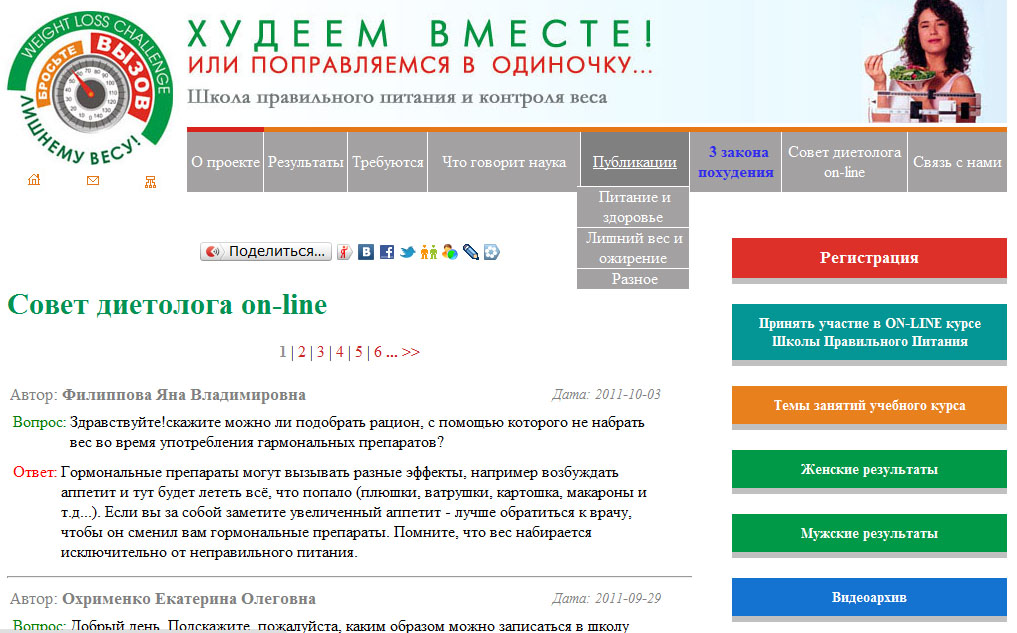Click author name Охрименко Екатерина Олеговна

[189, 599]
